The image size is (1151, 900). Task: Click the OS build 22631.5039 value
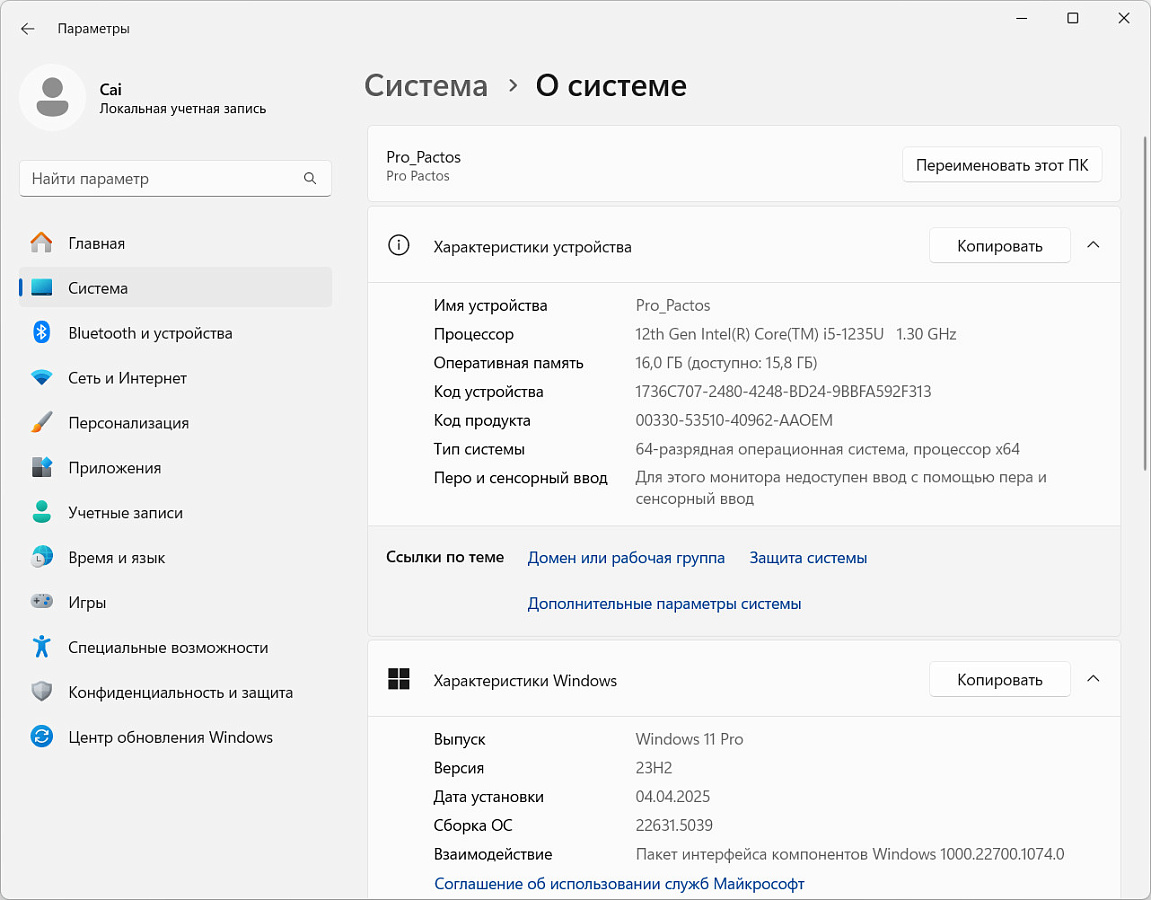pyautogui.click(x=674, y=825)
